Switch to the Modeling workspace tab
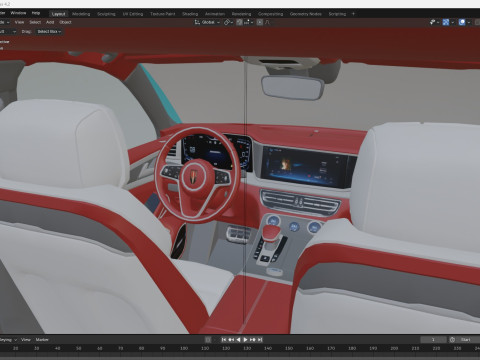 coord(81,14)
